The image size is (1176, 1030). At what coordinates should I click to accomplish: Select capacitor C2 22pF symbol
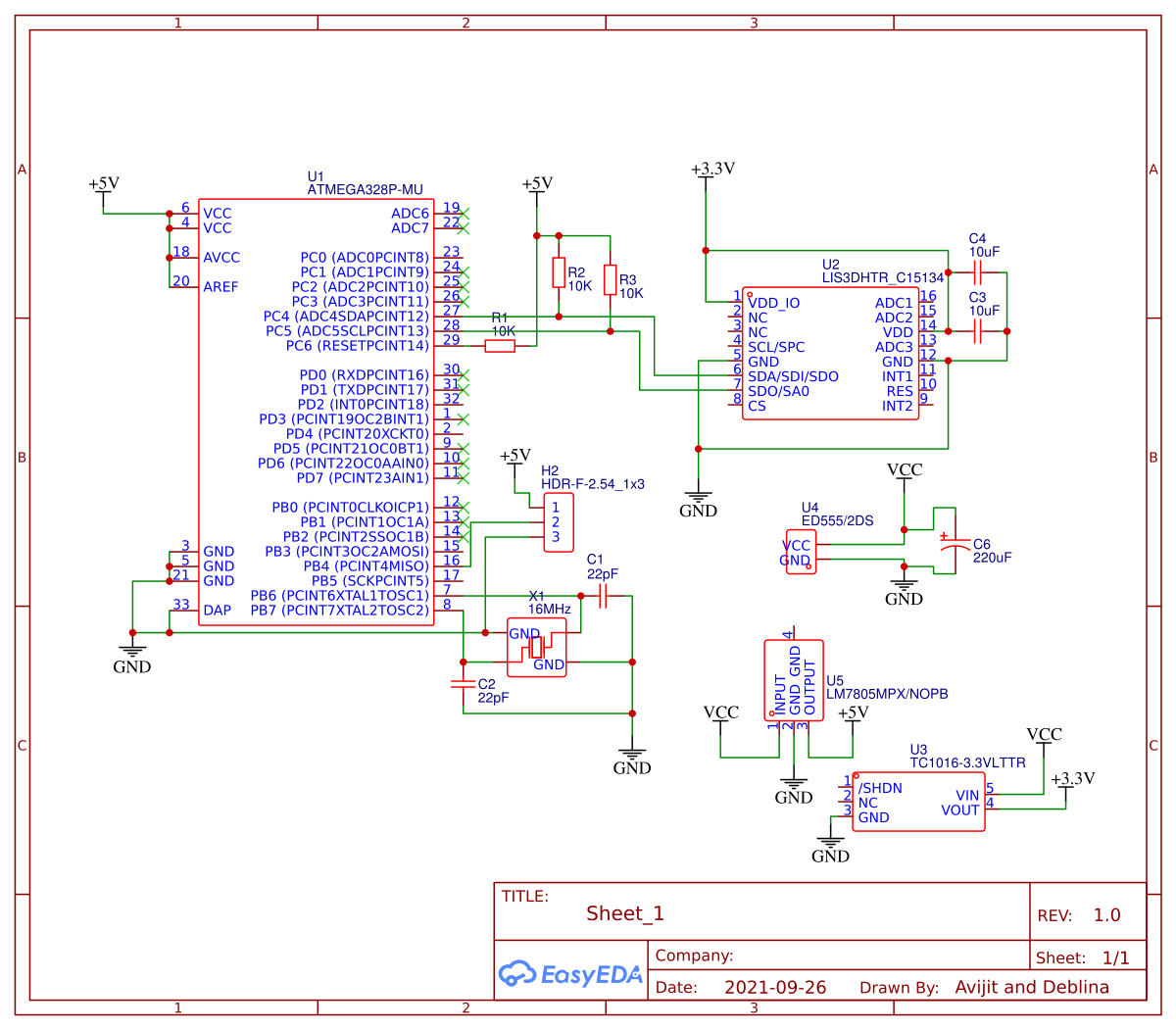point(463,683)
